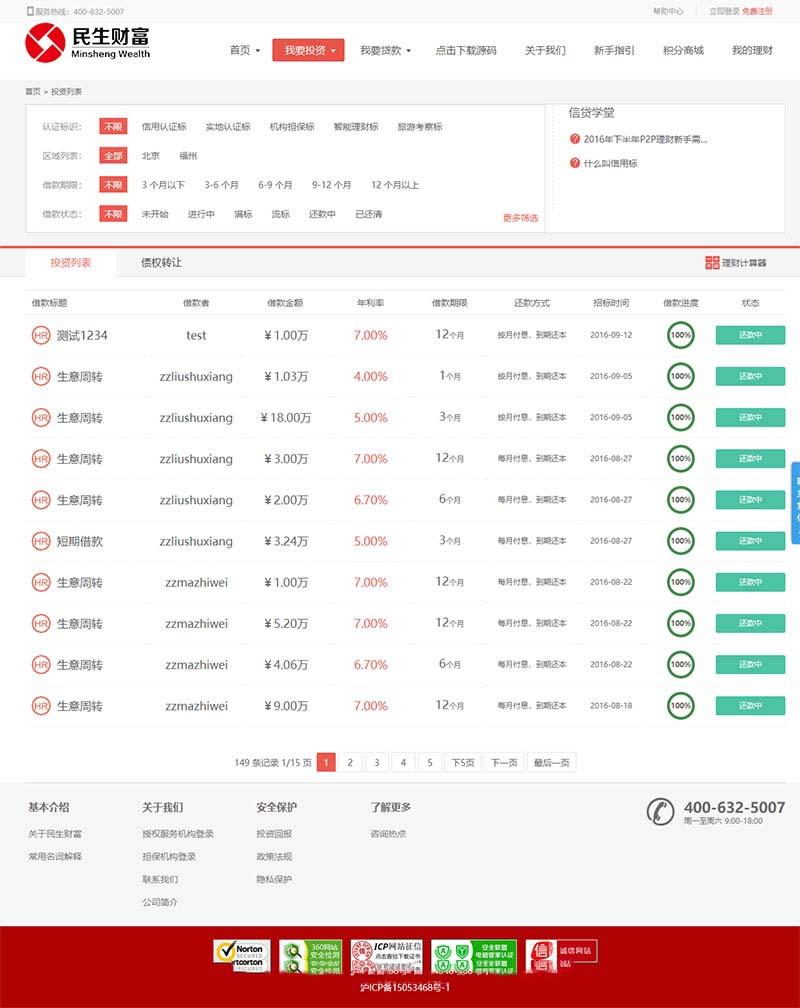The height and width of the screenshot is (1008, 800).
Task: Open the 积分商城 menu item
Action: pyautogui.click(x=683, y=50)
